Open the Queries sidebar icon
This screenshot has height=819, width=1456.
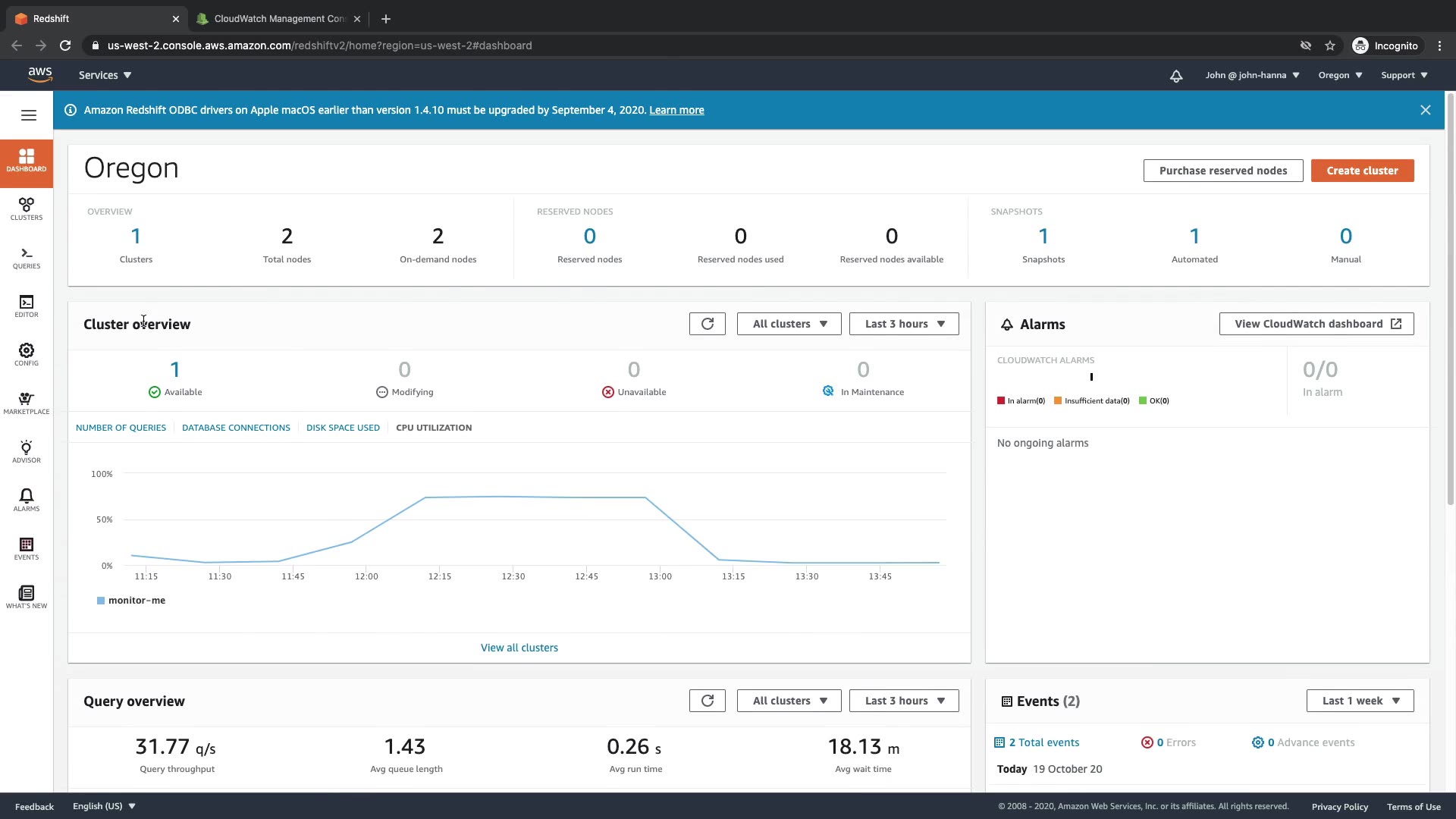27,257
